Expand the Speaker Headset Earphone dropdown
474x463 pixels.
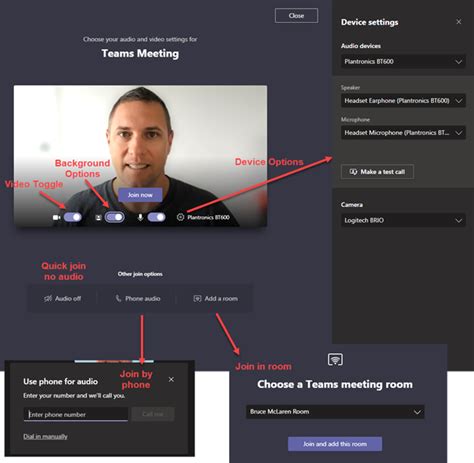(x=403, y=101)
